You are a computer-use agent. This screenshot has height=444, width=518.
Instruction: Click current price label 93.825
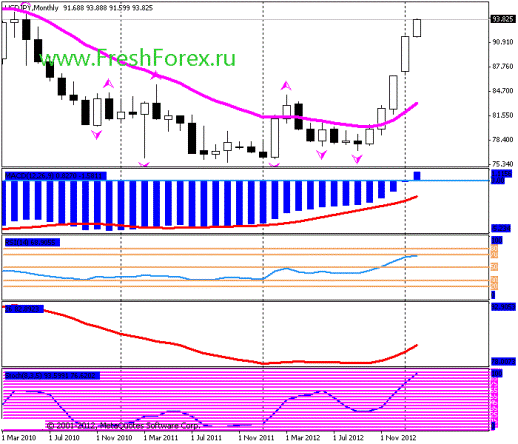503,19
